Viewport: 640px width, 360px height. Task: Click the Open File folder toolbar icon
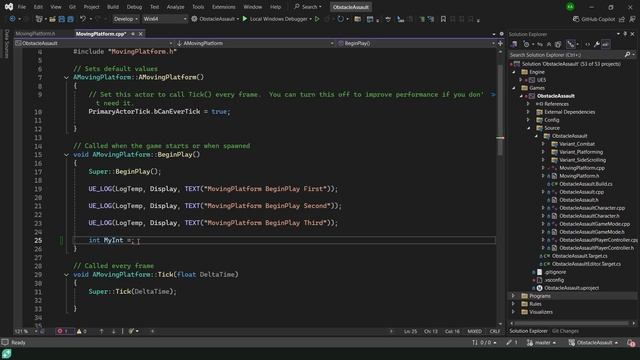52,19
